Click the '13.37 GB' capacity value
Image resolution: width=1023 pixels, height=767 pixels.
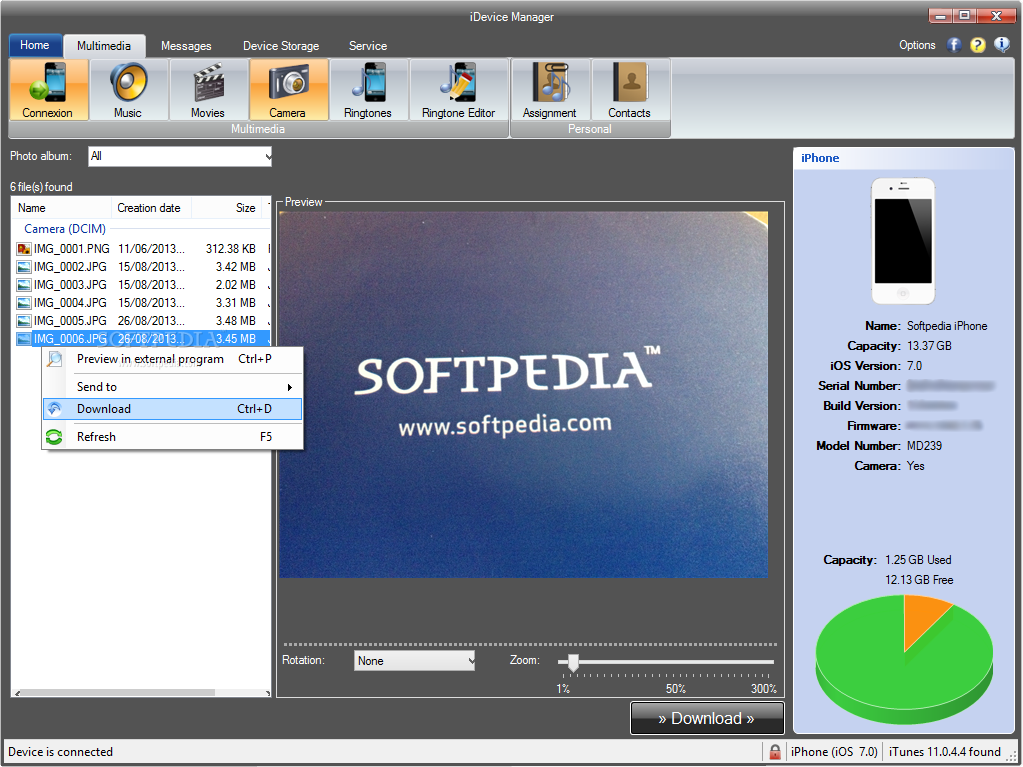tap(929, 346)
